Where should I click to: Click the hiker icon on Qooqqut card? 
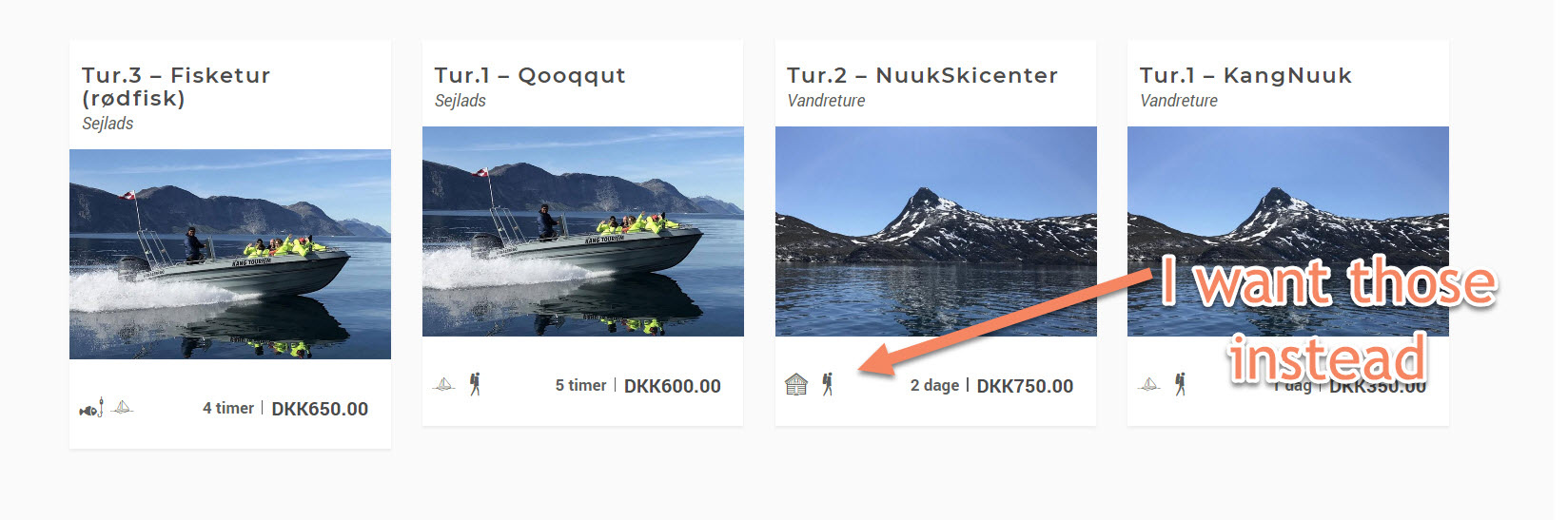click(x=475, y=384)
